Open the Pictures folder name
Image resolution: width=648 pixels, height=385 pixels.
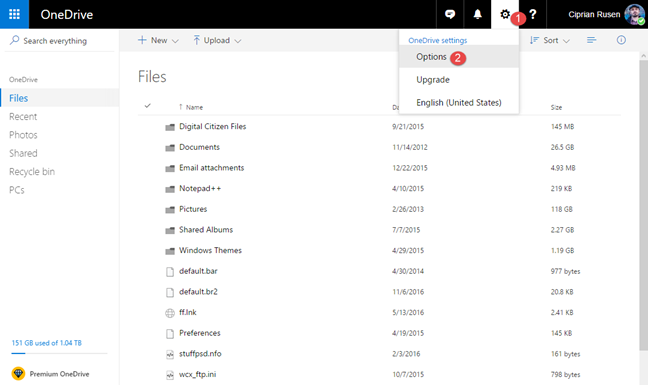pyautogui.click(x=193, y=209)
